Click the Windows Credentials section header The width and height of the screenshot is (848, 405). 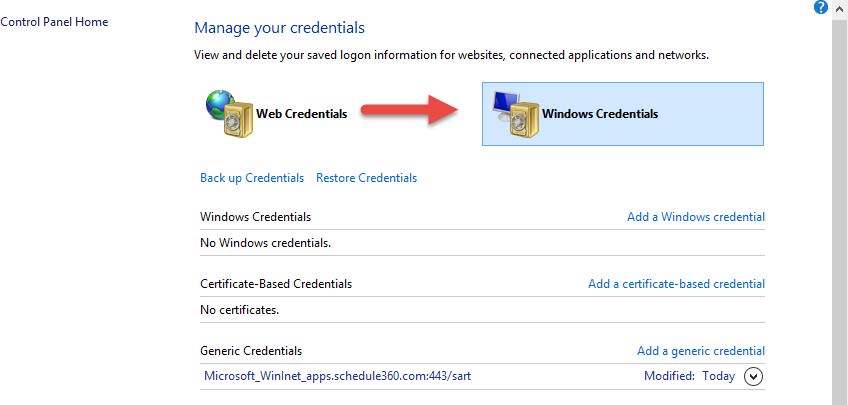click(x=255, y=217)
